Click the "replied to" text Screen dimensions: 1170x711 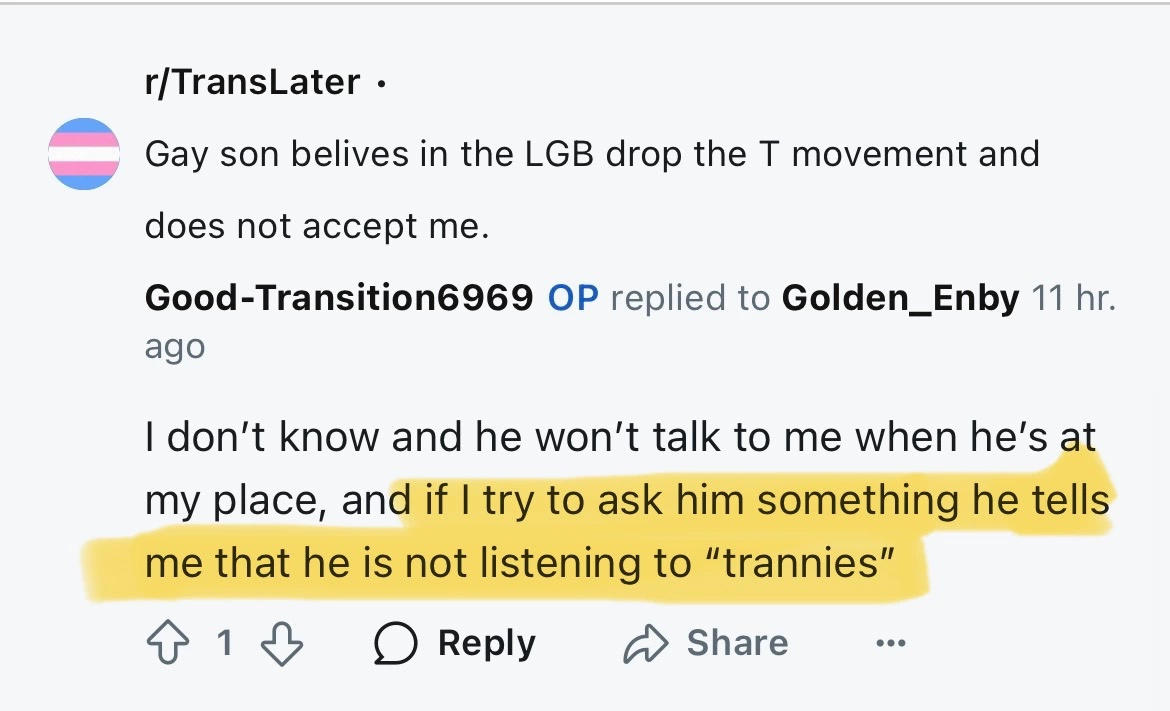pos(690,297)
